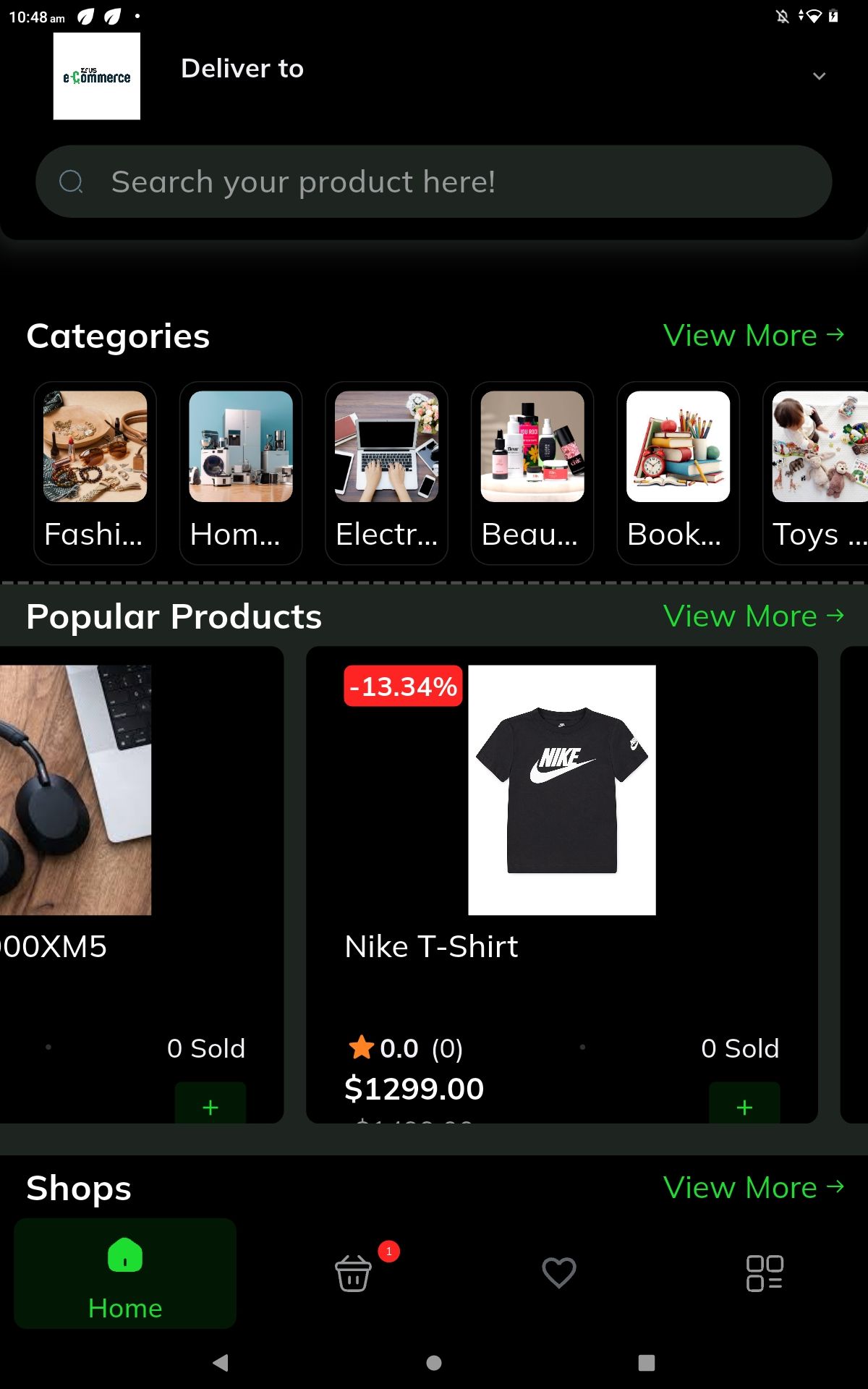Open the Electronics category tile
868x1389 pixels.
pyautogui.click(x=386, y=473)
